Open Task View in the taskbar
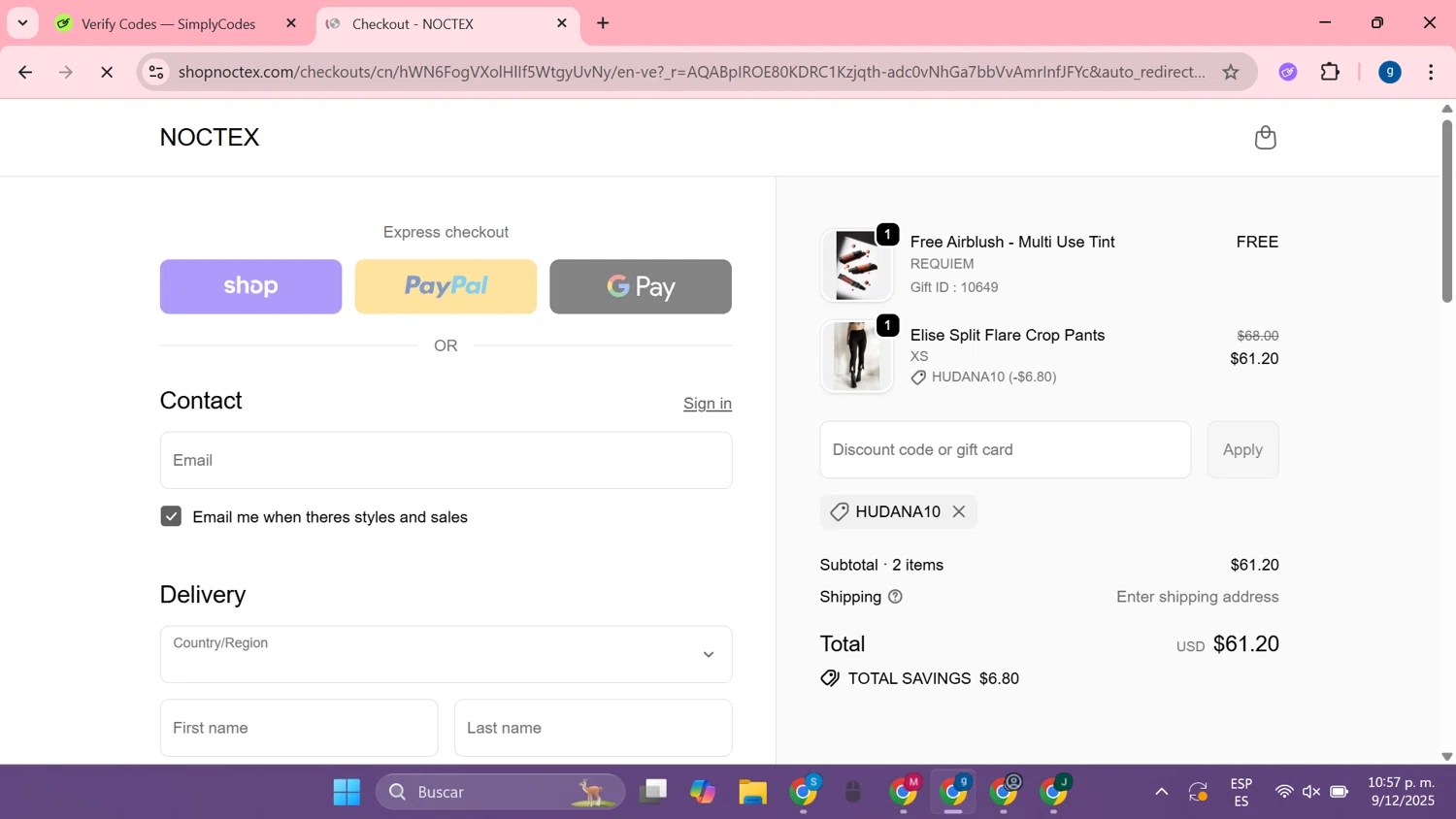Image resolution: width=1456 pixels, height=819 pixels. tap(653, 792)
